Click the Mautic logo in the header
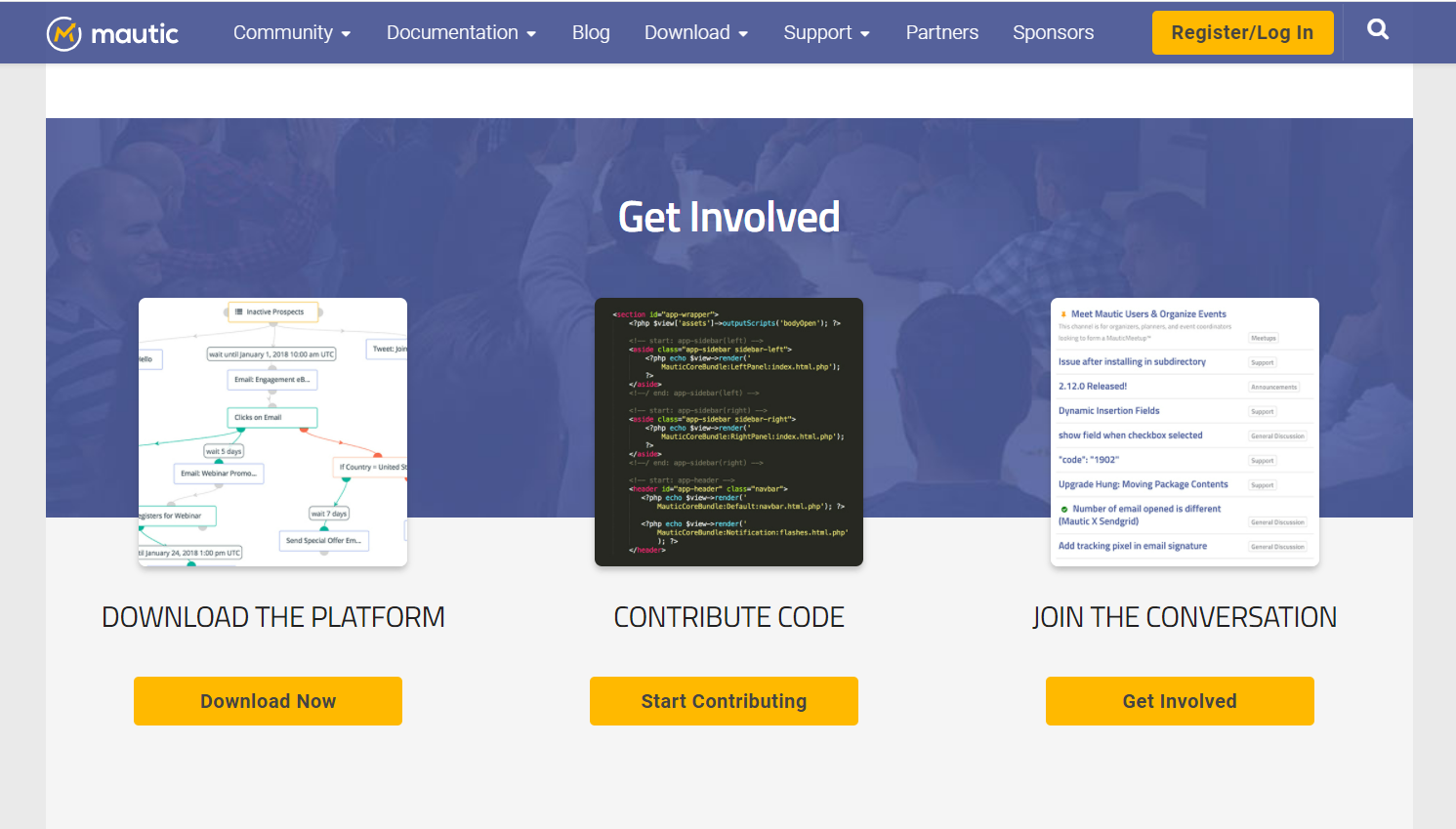Screen dimensions: 1456x829 tap(112, 33)
